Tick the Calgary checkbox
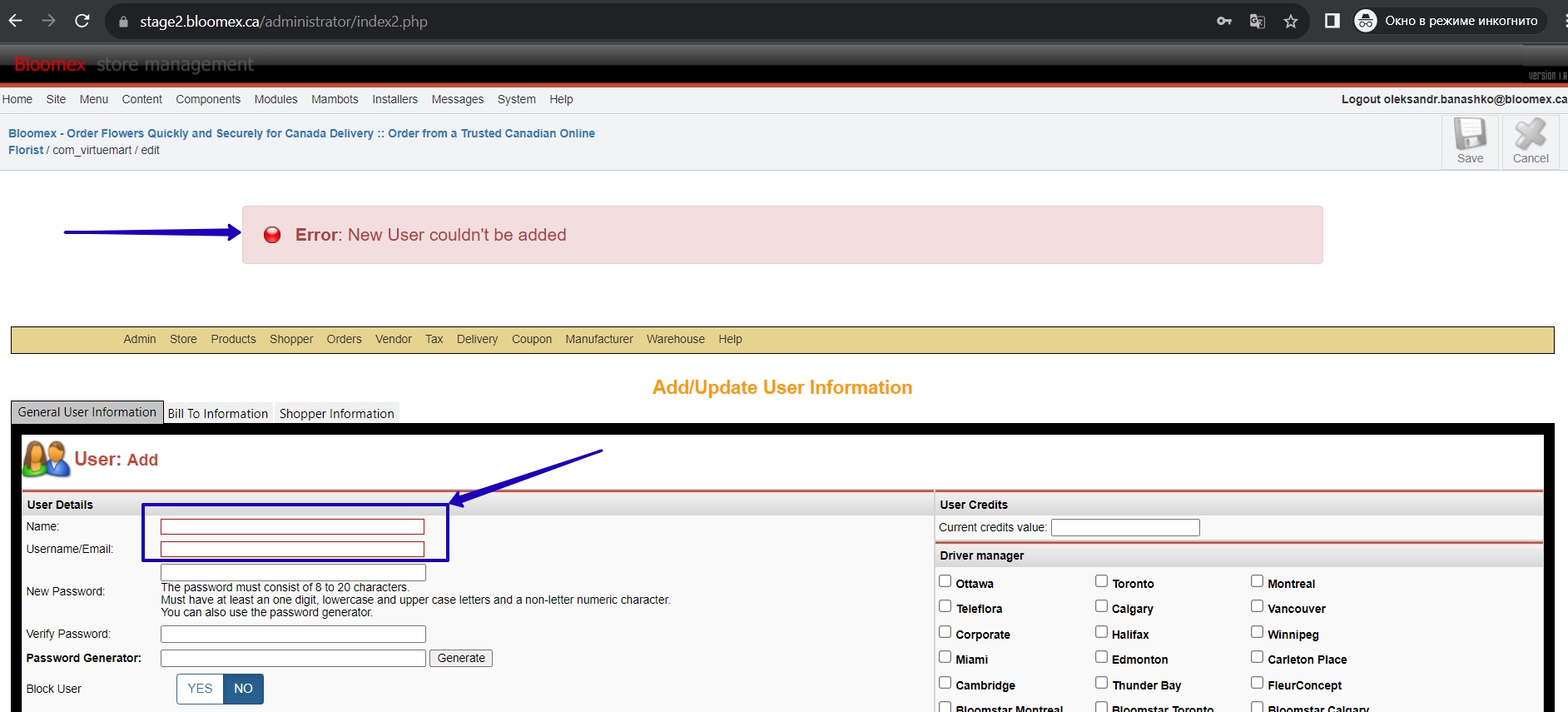 click(x=1101, y=606)
